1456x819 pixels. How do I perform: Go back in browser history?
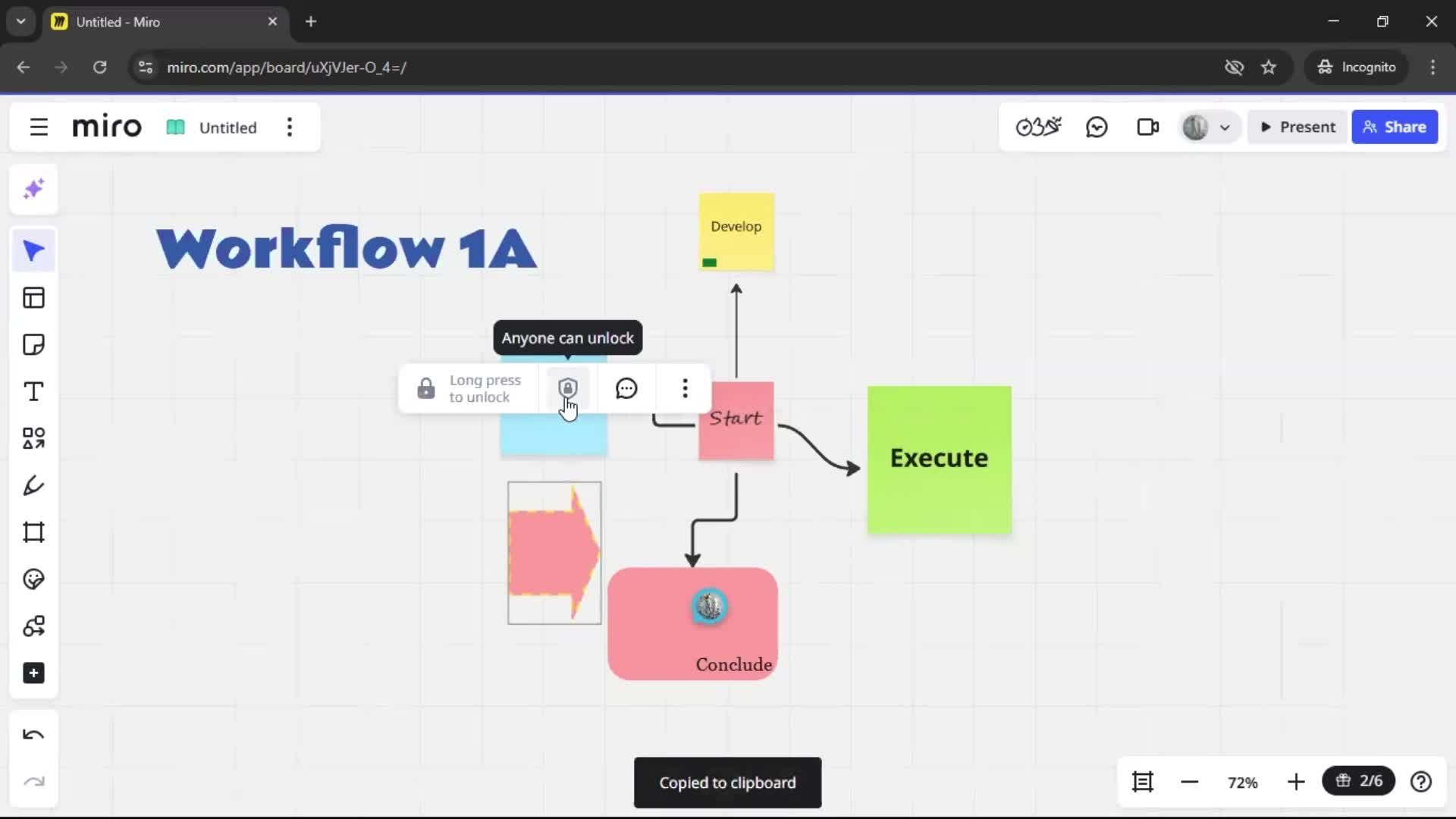pyautogui.click(x=24, y=67)
